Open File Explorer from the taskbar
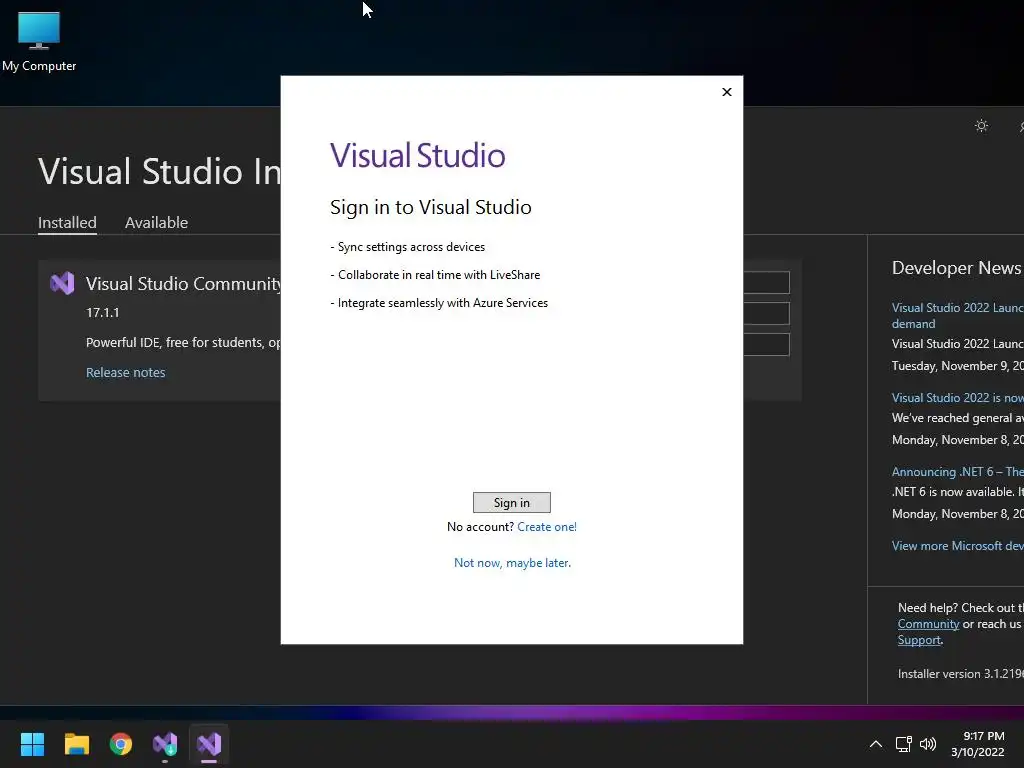This screenshot has height=768, width=1024. click(x=76, y=744)
